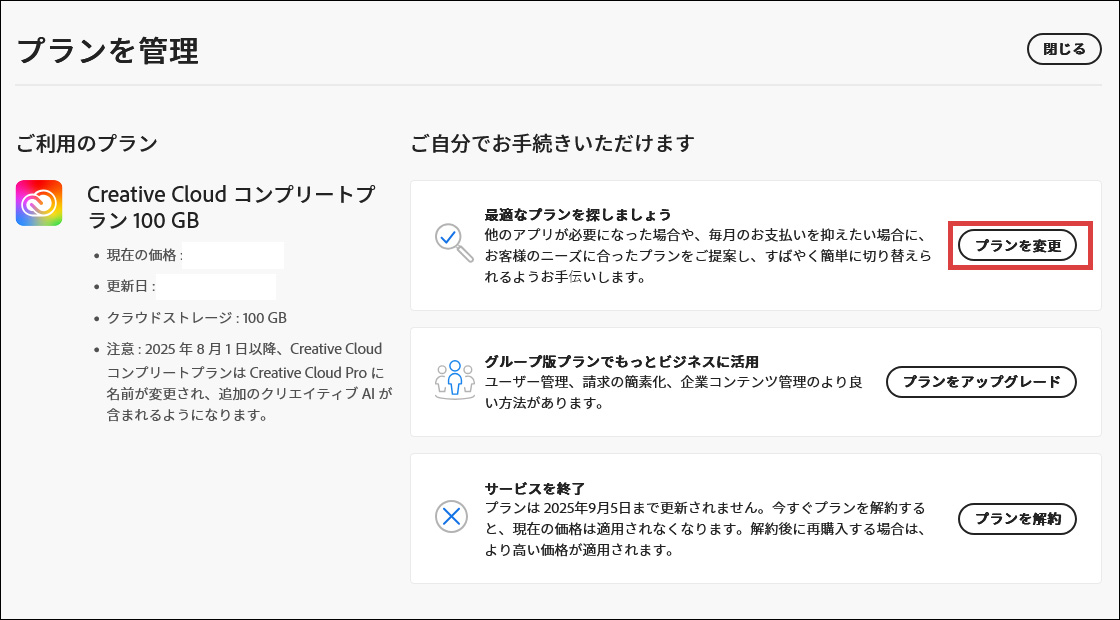Click the ご自分でお手続きいただけます heading
Screen dimensions: 1120x620
(x=553, y=143)
